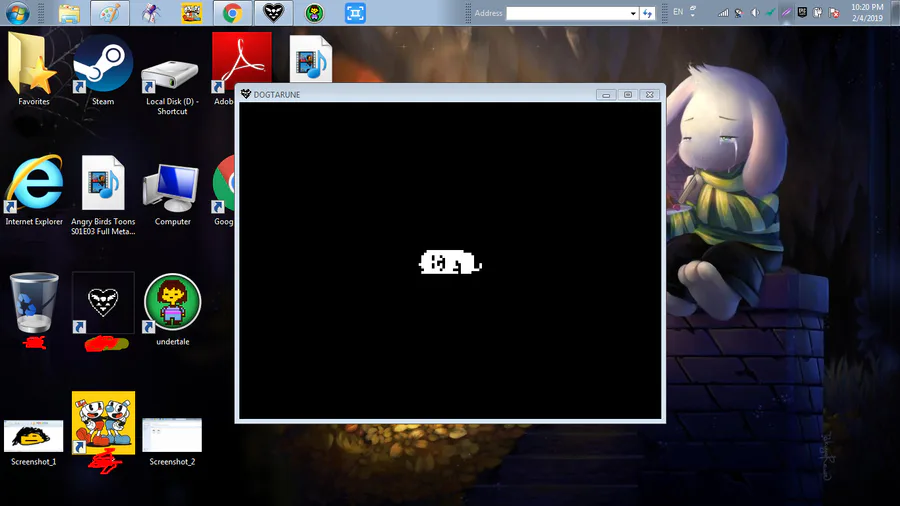Maximize the DOGTARUNE window
This screenshot has height=506, width=900.
click(x=627, y=95)
